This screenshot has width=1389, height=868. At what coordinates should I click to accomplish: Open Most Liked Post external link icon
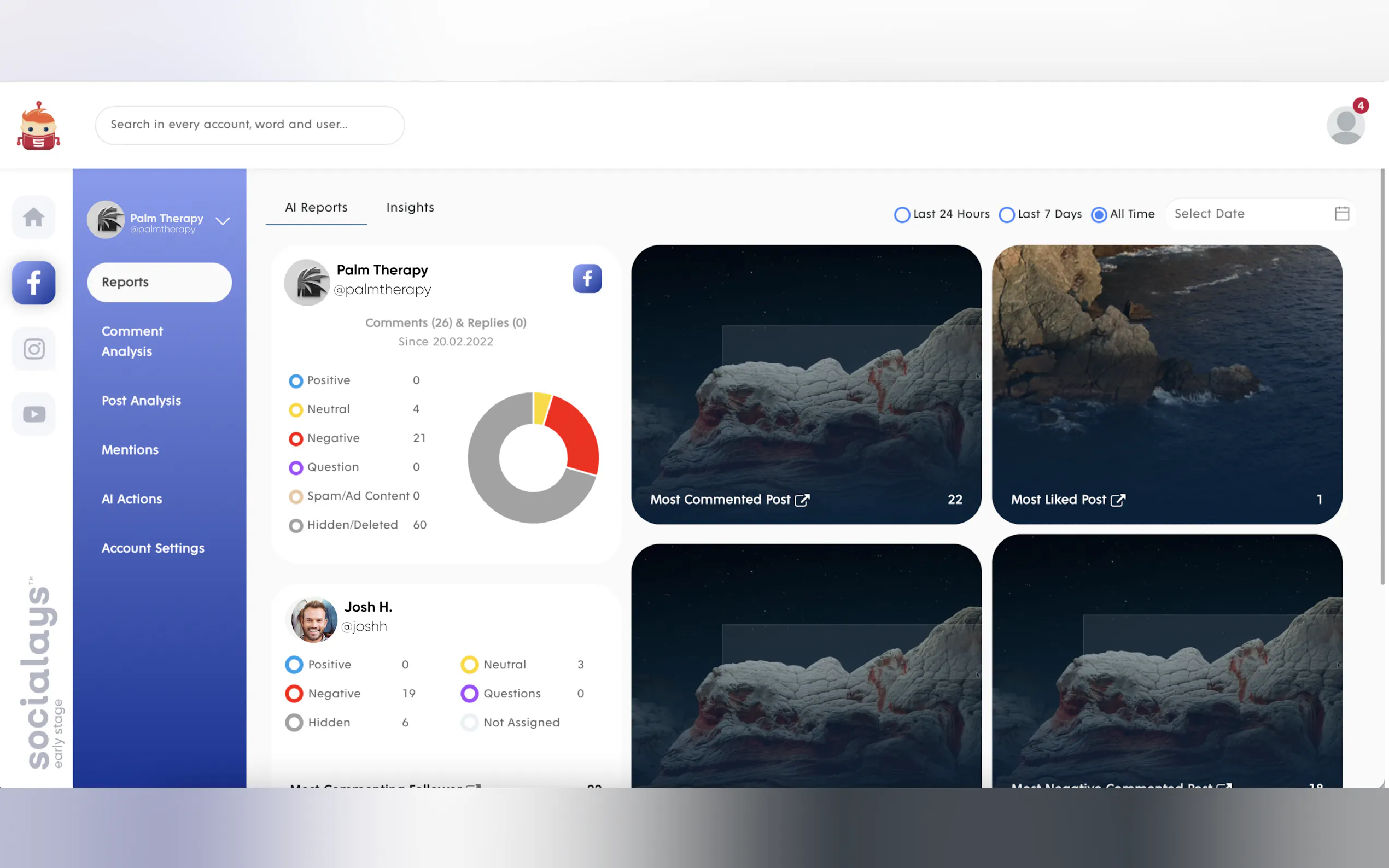[x=1117, y=500]
